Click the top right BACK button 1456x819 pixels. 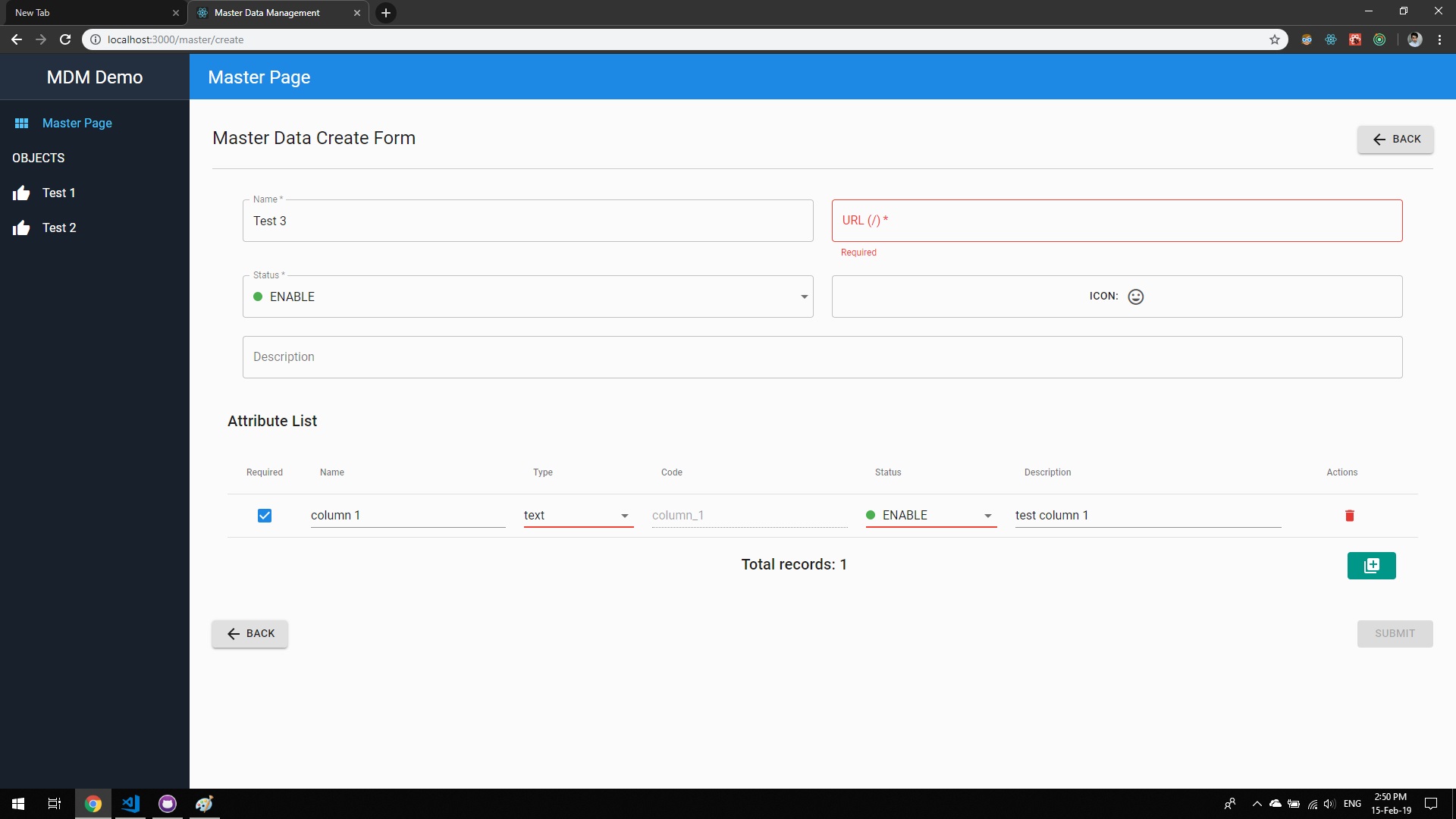pyautogui.click(x=1395, y=140)
